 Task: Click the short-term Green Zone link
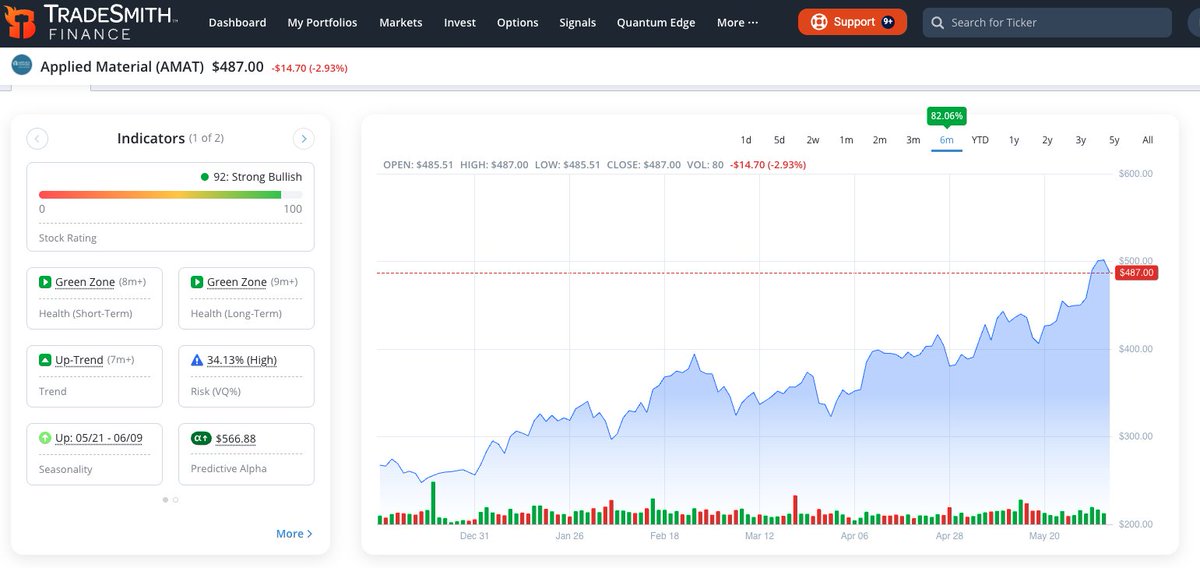(x=85, y=282)
